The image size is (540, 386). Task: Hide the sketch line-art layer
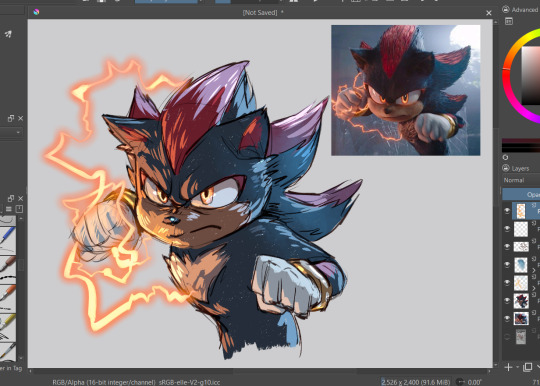507,247
